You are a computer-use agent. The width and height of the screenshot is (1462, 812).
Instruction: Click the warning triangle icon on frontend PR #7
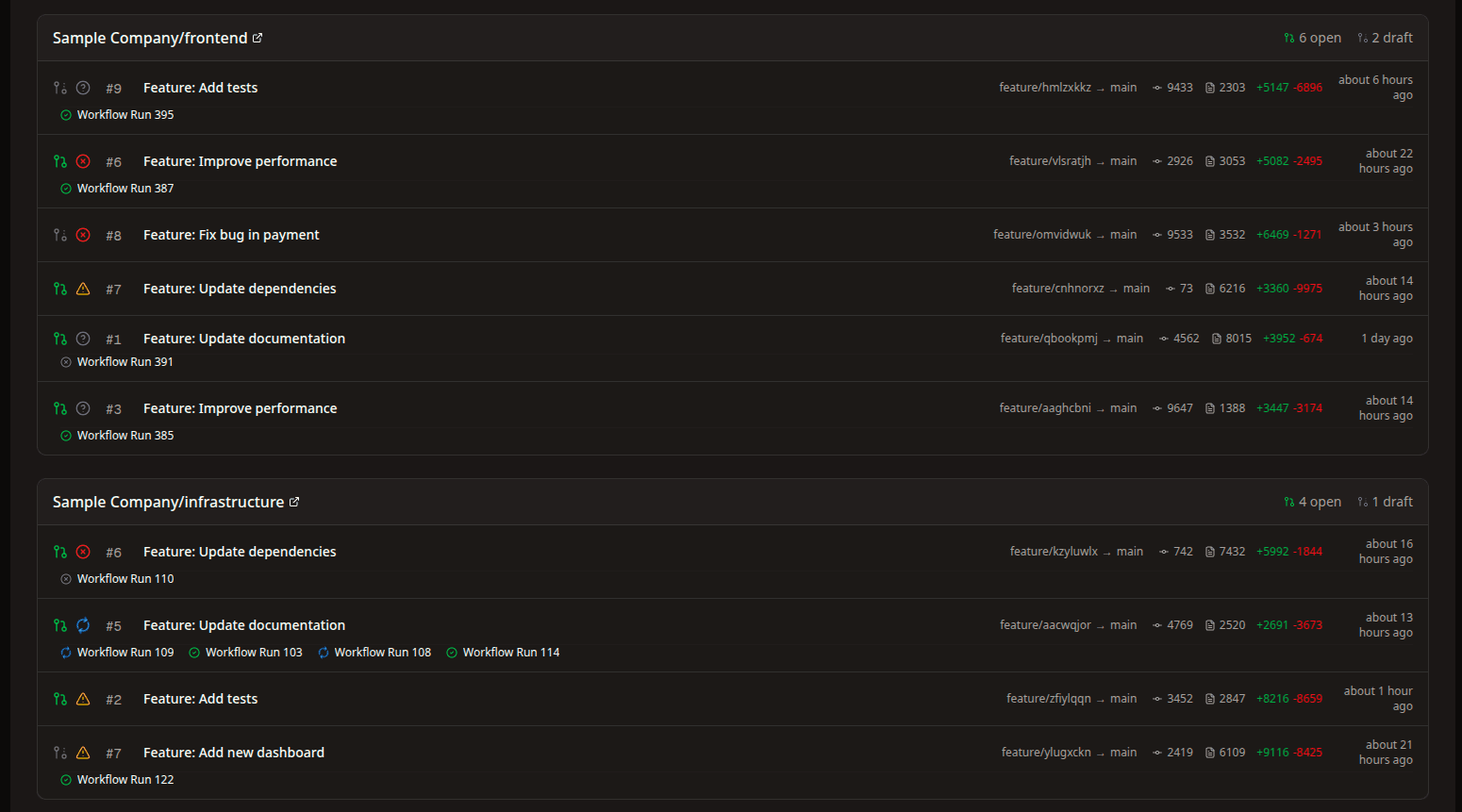click(x=83, y=289)
